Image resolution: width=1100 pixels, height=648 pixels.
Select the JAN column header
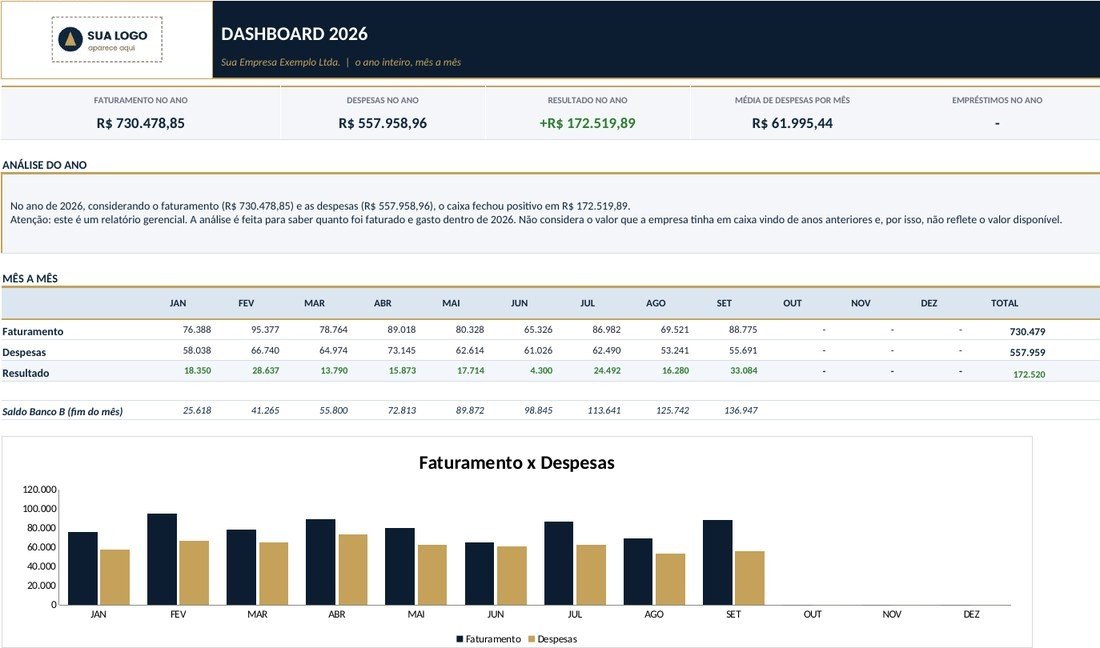tap(177, 303)
